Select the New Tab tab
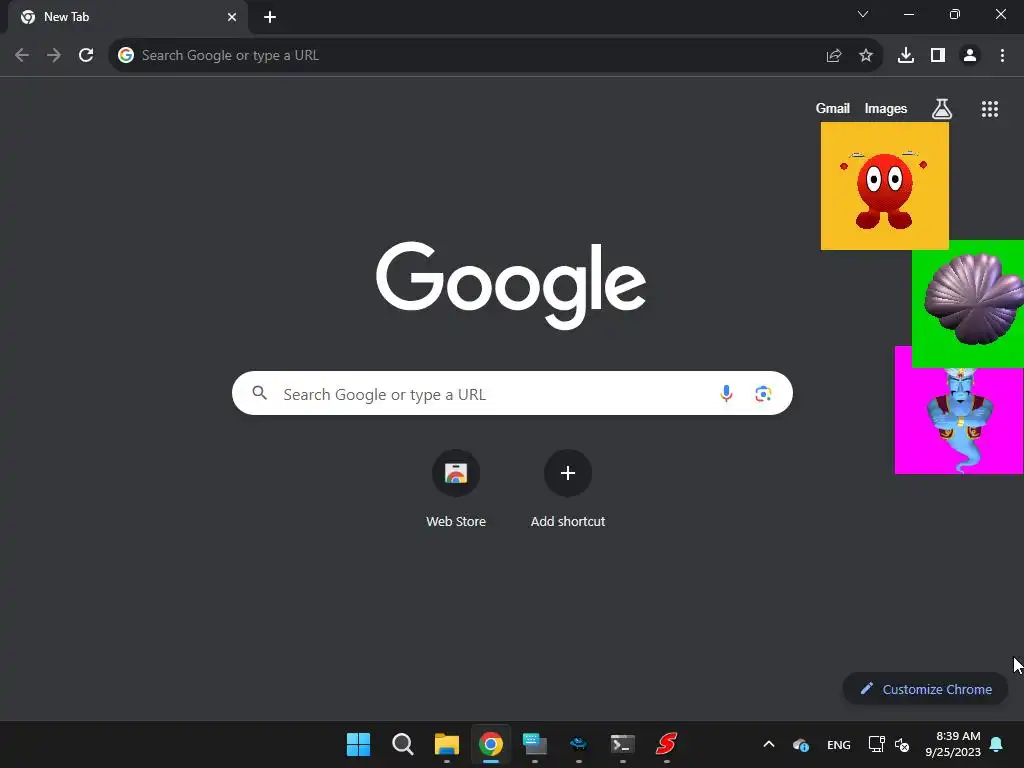The image size is (1024, 768). (128, 17)
